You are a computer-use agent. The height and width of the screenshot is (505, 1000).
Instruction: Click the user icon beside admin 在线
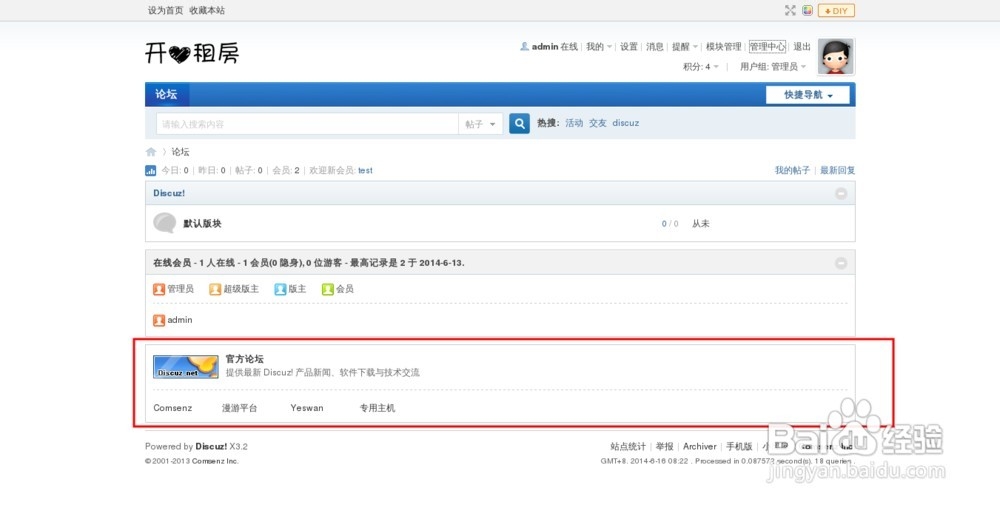click(524, 47)
